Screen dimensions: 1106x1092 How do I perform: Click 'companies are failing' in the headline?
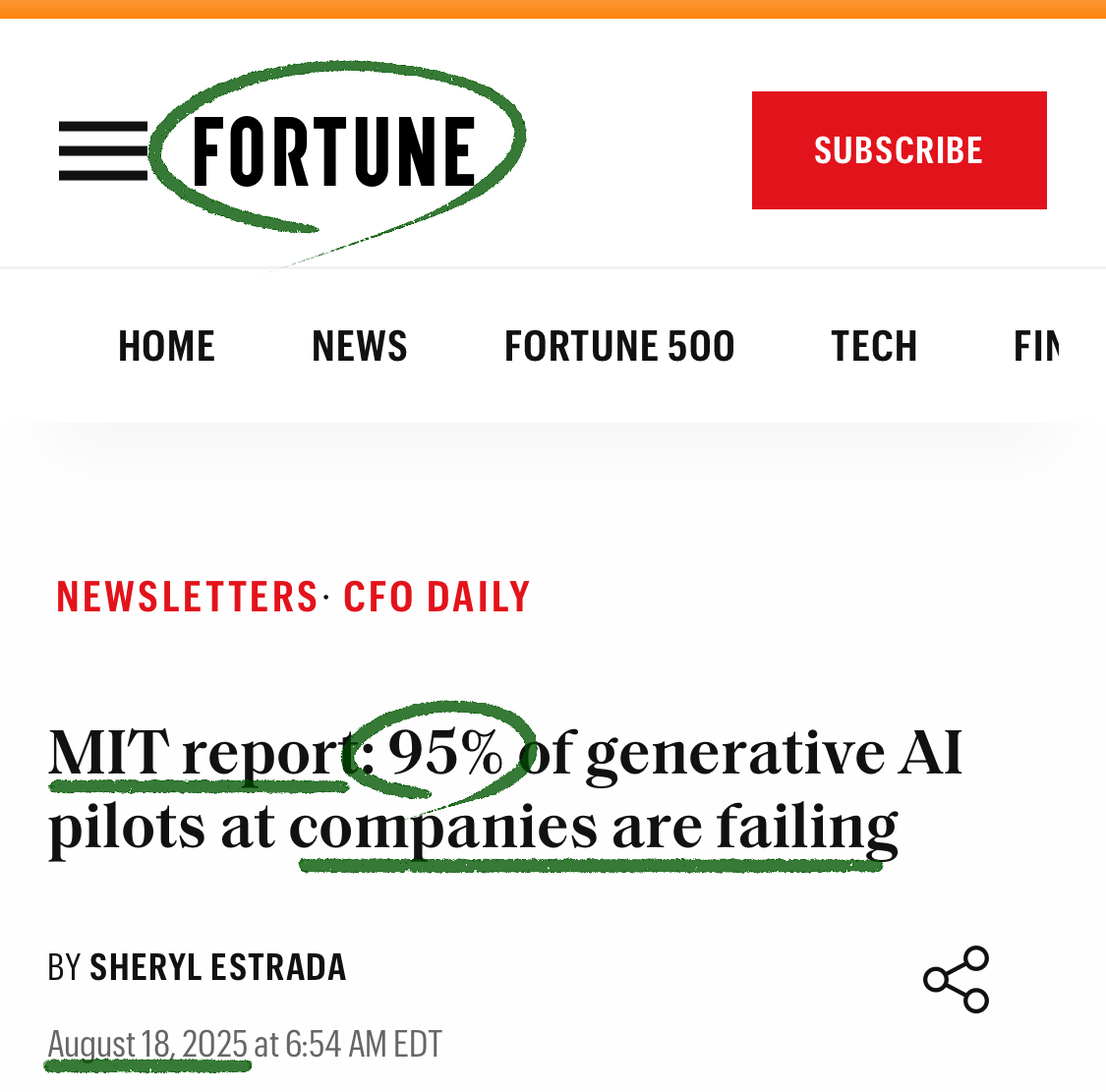(593, 828)
